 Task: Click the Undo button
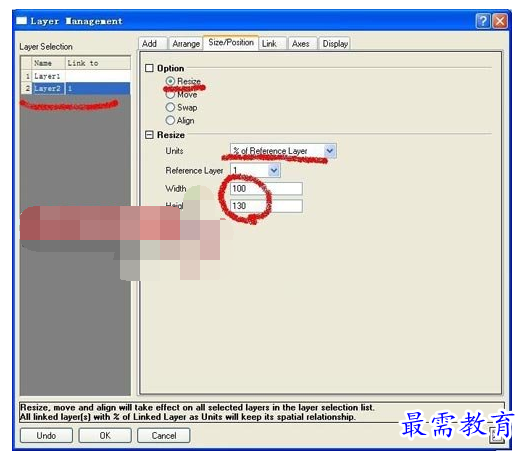(x=46, y=435)
